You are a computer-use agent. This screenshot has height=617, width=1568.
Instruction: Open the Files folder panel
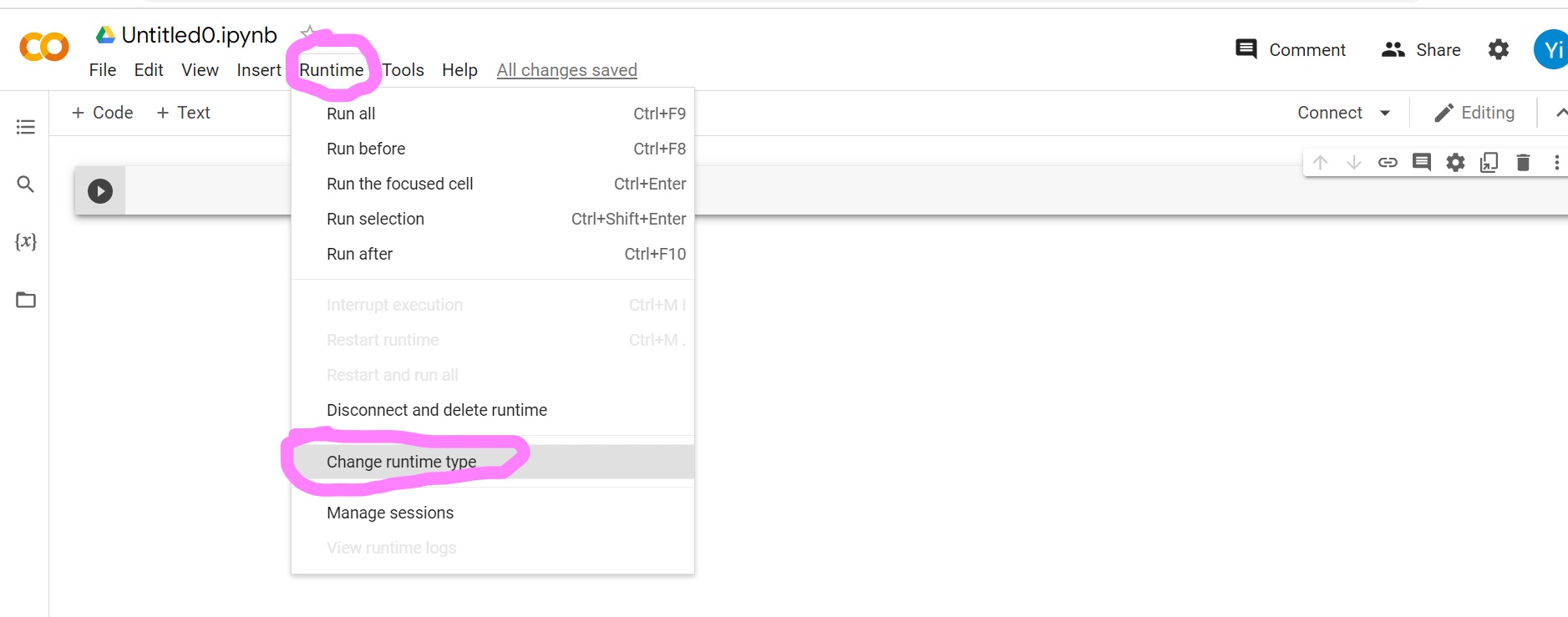tap(26, 300)
